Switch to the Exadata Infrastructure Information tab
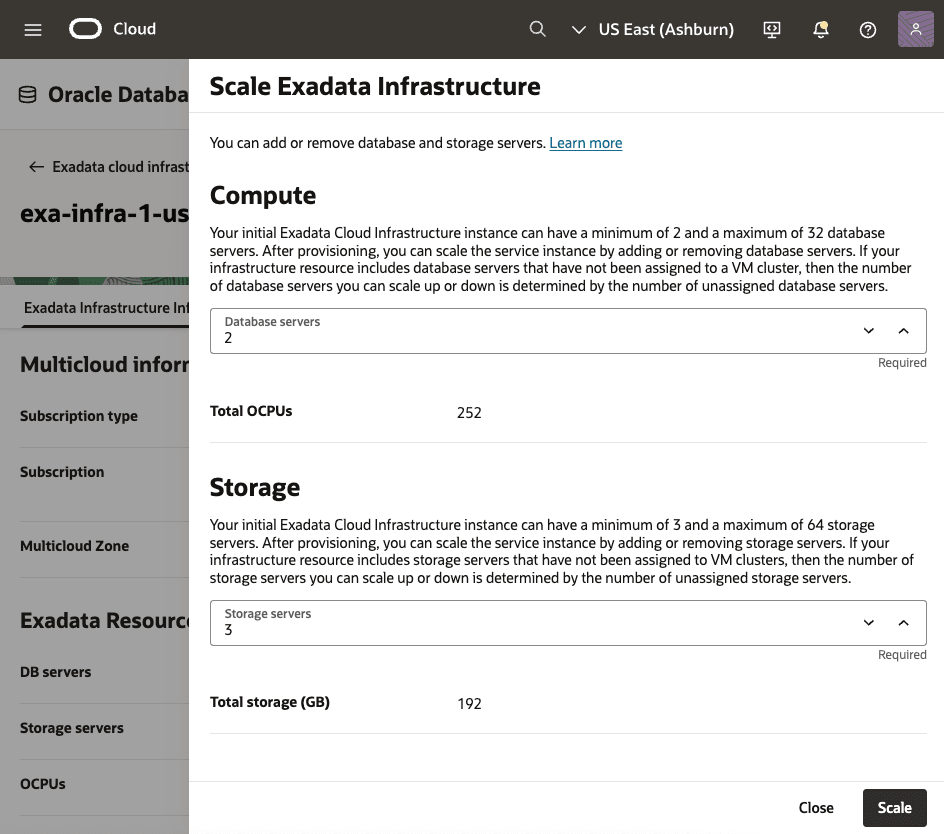The width and height of the screenshot is (944, 834). pyautogui.click(x=106, y=306)
